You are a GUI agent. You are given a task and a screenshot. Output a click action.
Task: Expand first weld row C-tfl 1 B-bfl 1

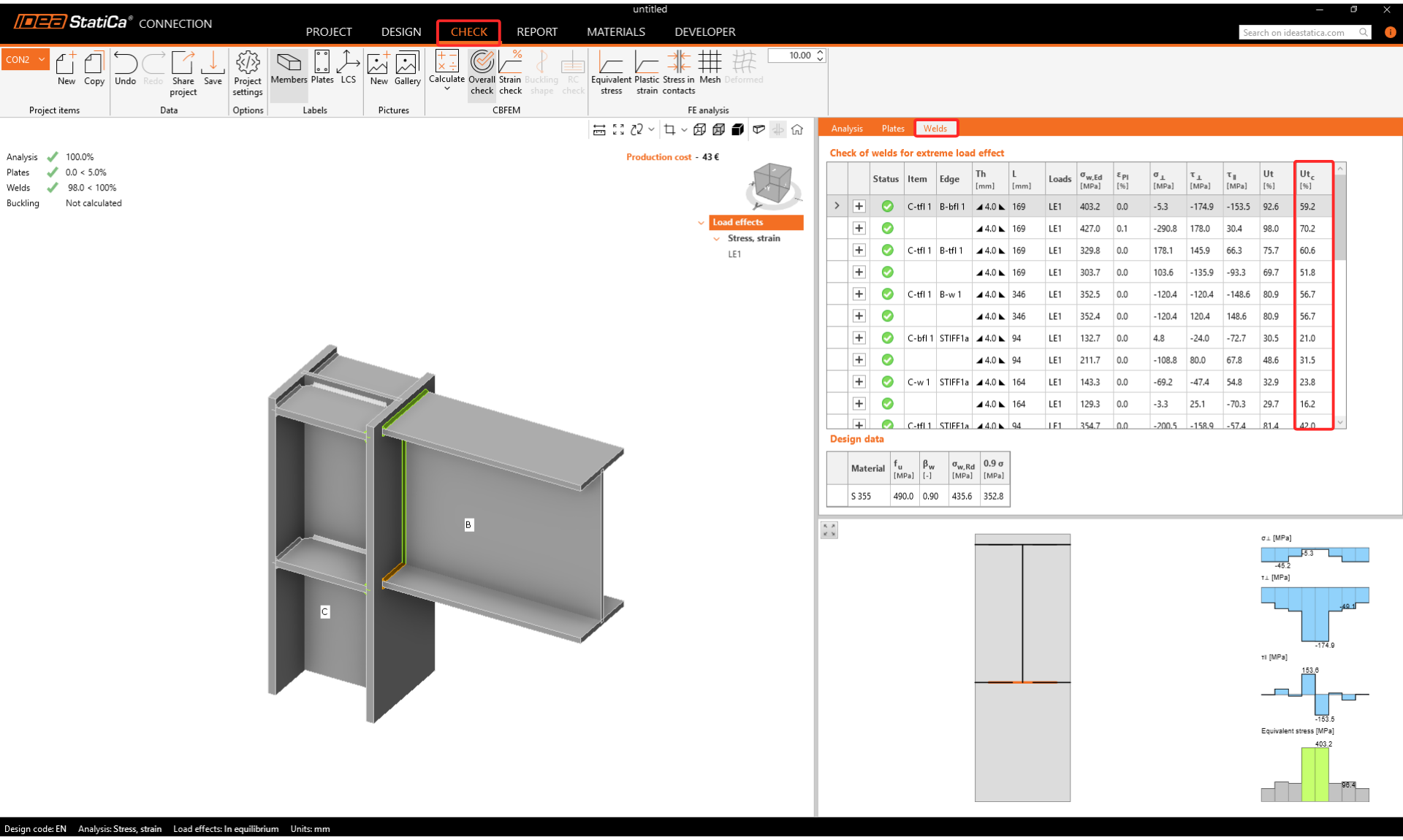point(859,207)
